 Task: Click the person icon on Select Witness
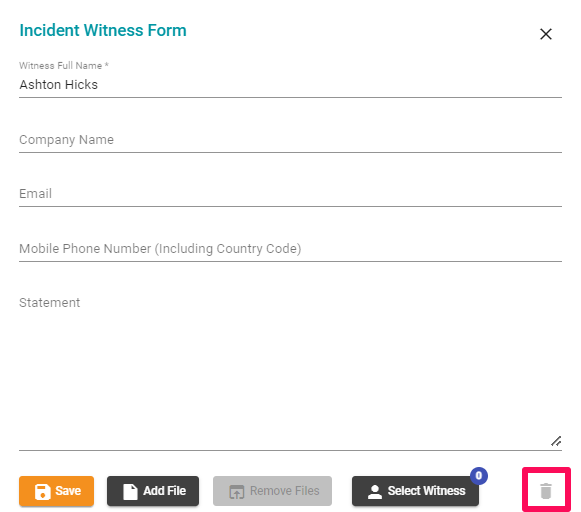pyautogui.click(x=375, y=492)
